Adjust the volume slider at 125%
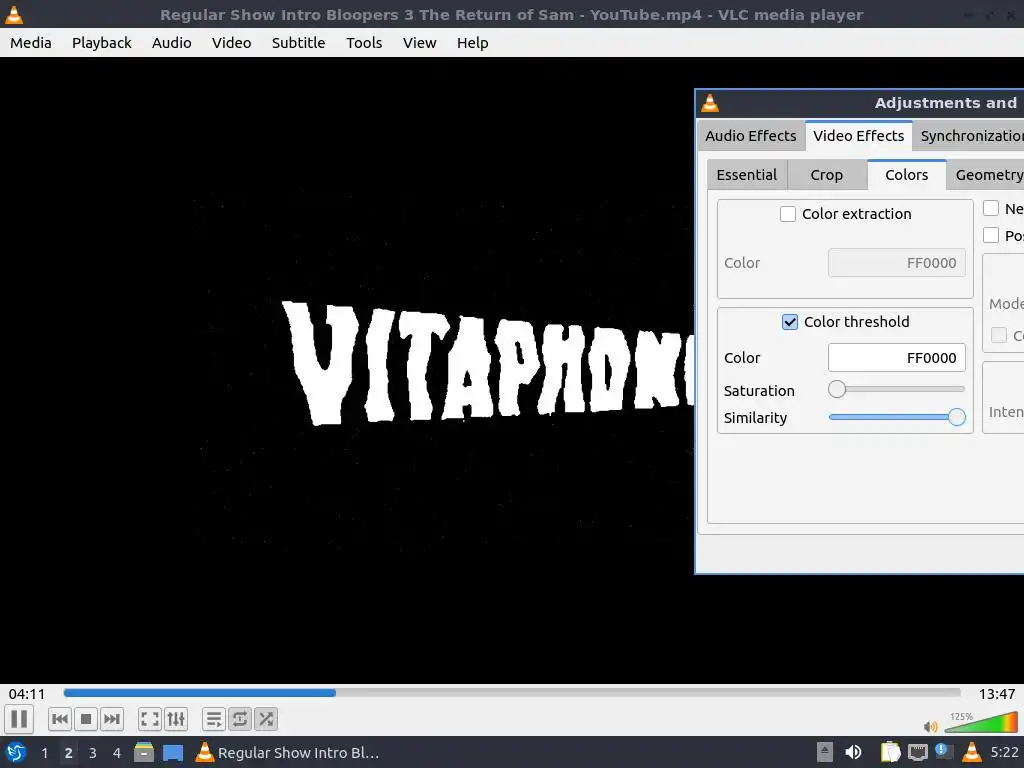 pos(981,722)
